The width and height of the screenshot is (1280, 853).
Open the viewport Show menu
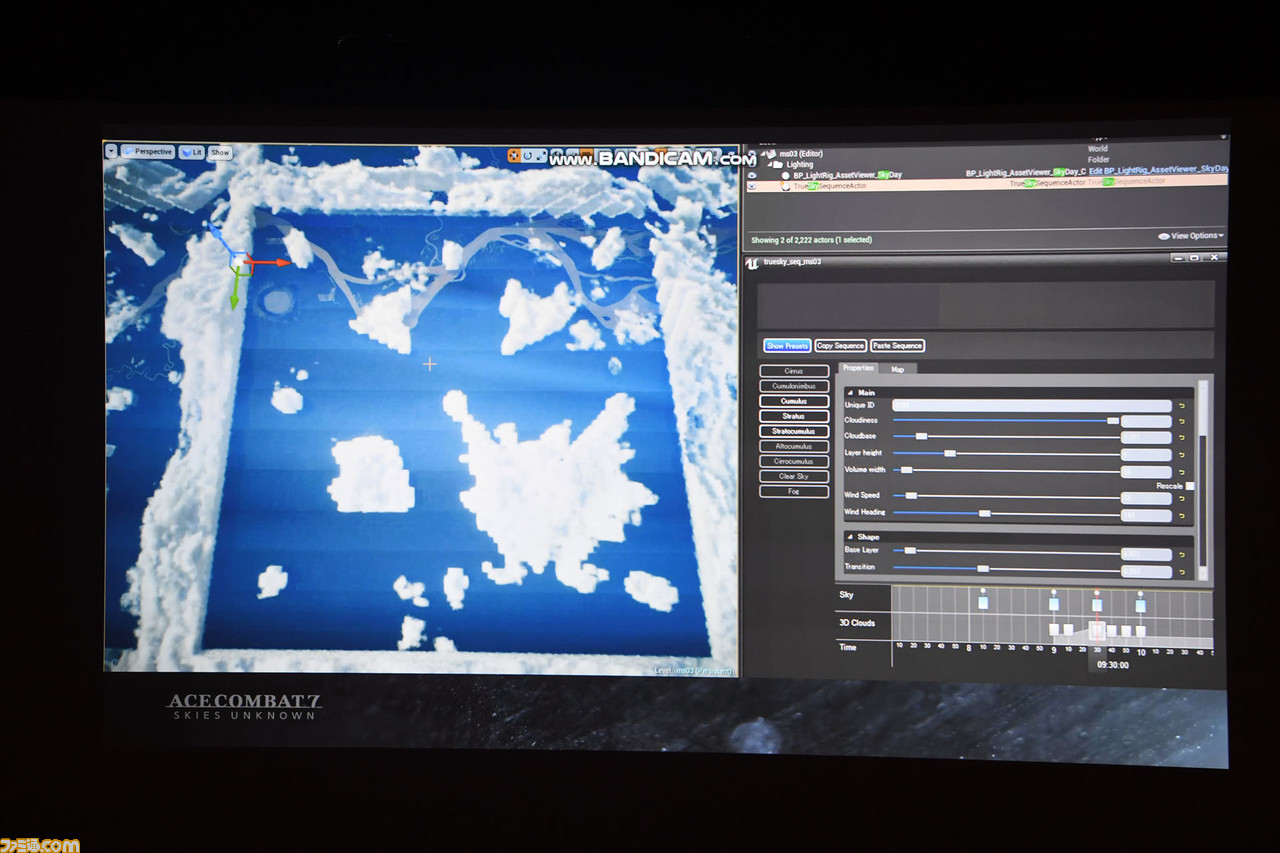[x=220, y=152]
